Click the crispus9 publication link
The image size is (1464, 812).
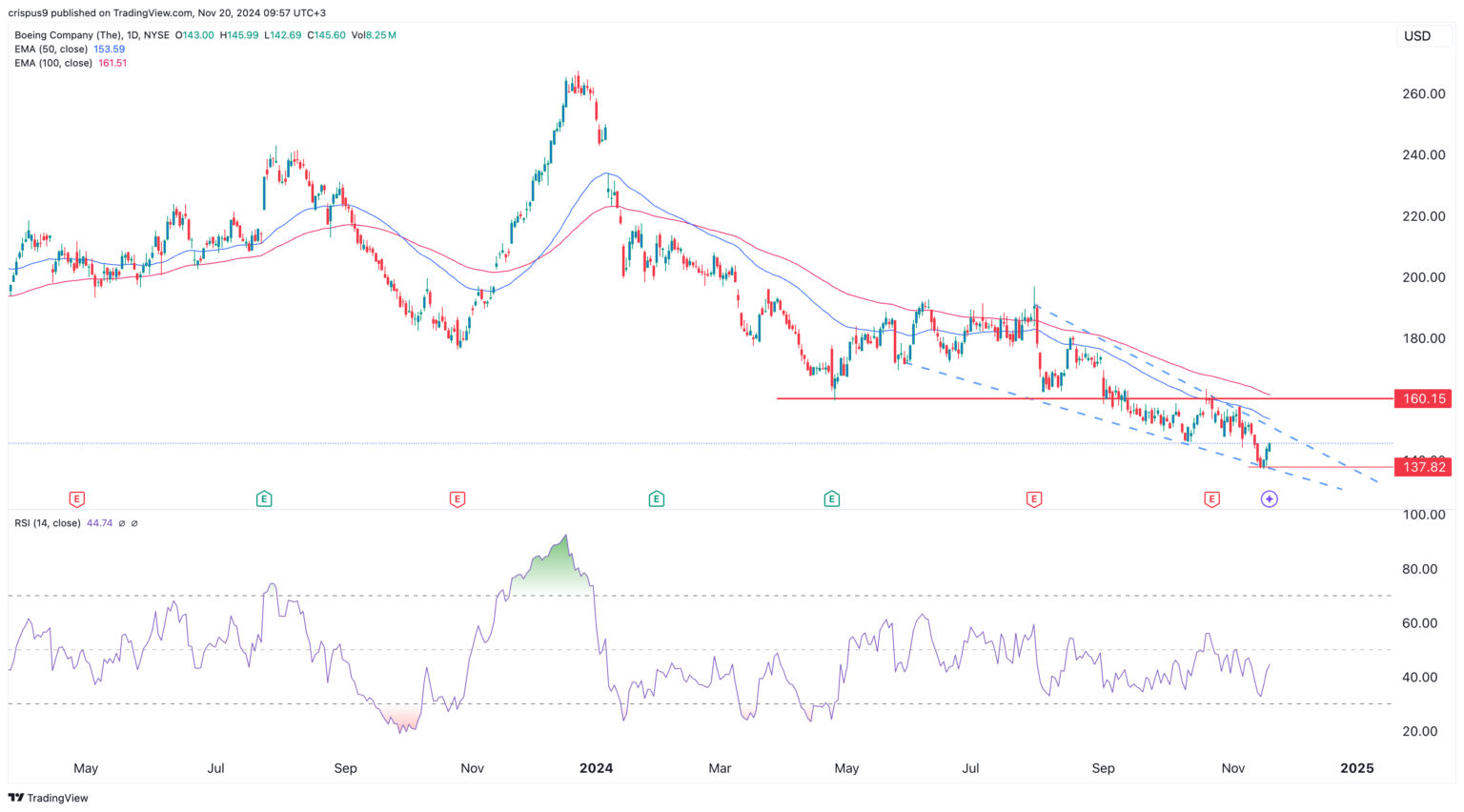(x=29, y=12)
